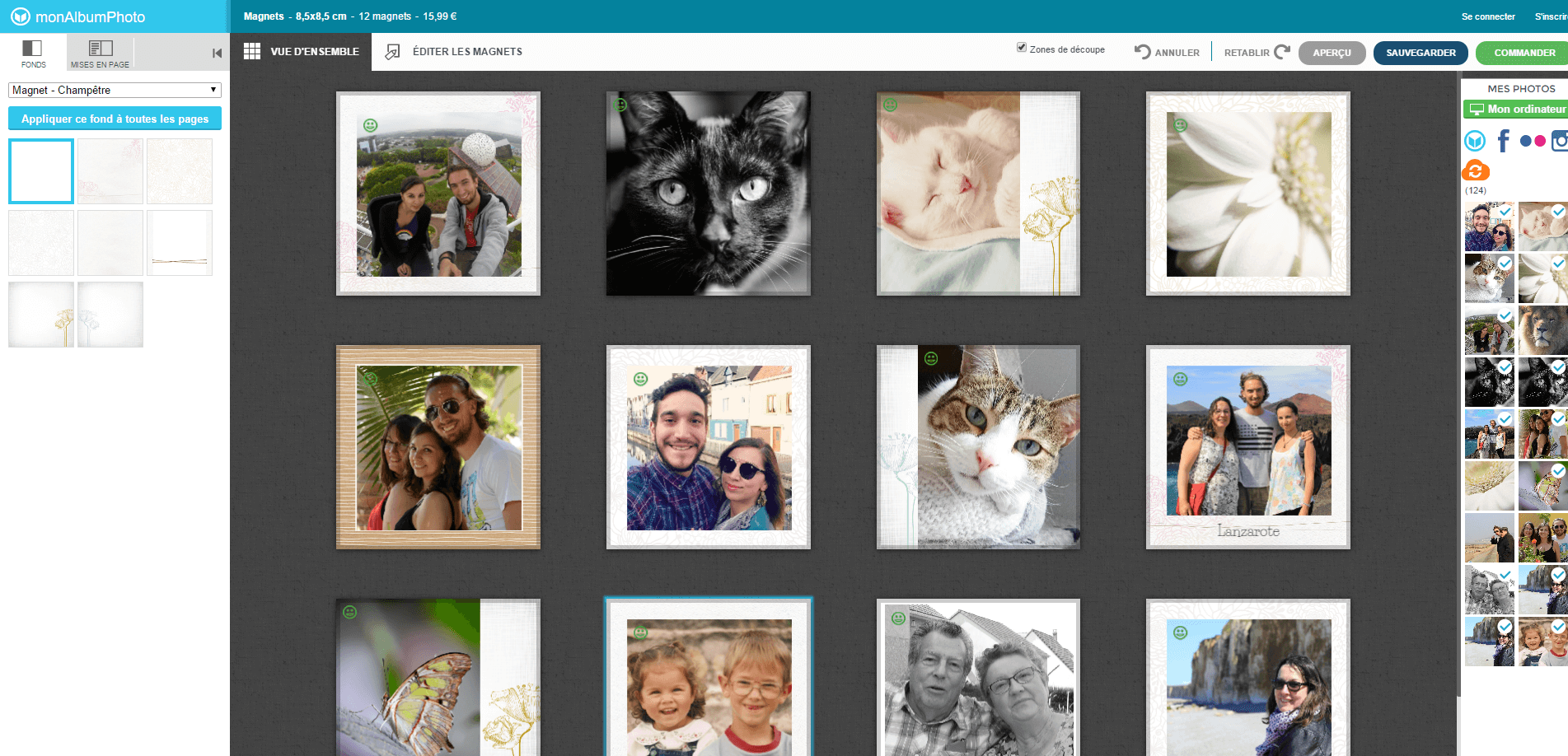The height and width of the screenshot is (756, 1568).
Task: Click the orange cloud sync icon
Action: click(x=1475, y=170)
